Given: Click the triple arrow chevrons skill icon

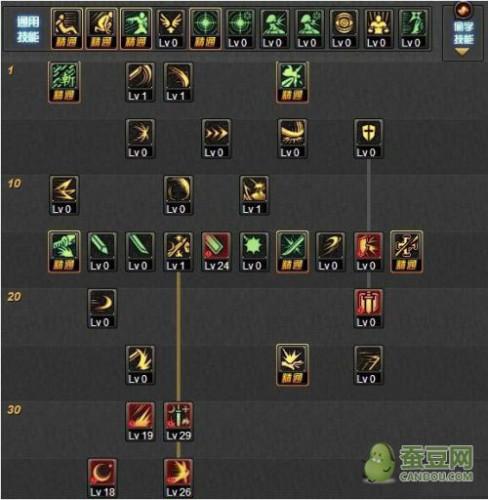Looking at the screenshot, I should [216, 139].
